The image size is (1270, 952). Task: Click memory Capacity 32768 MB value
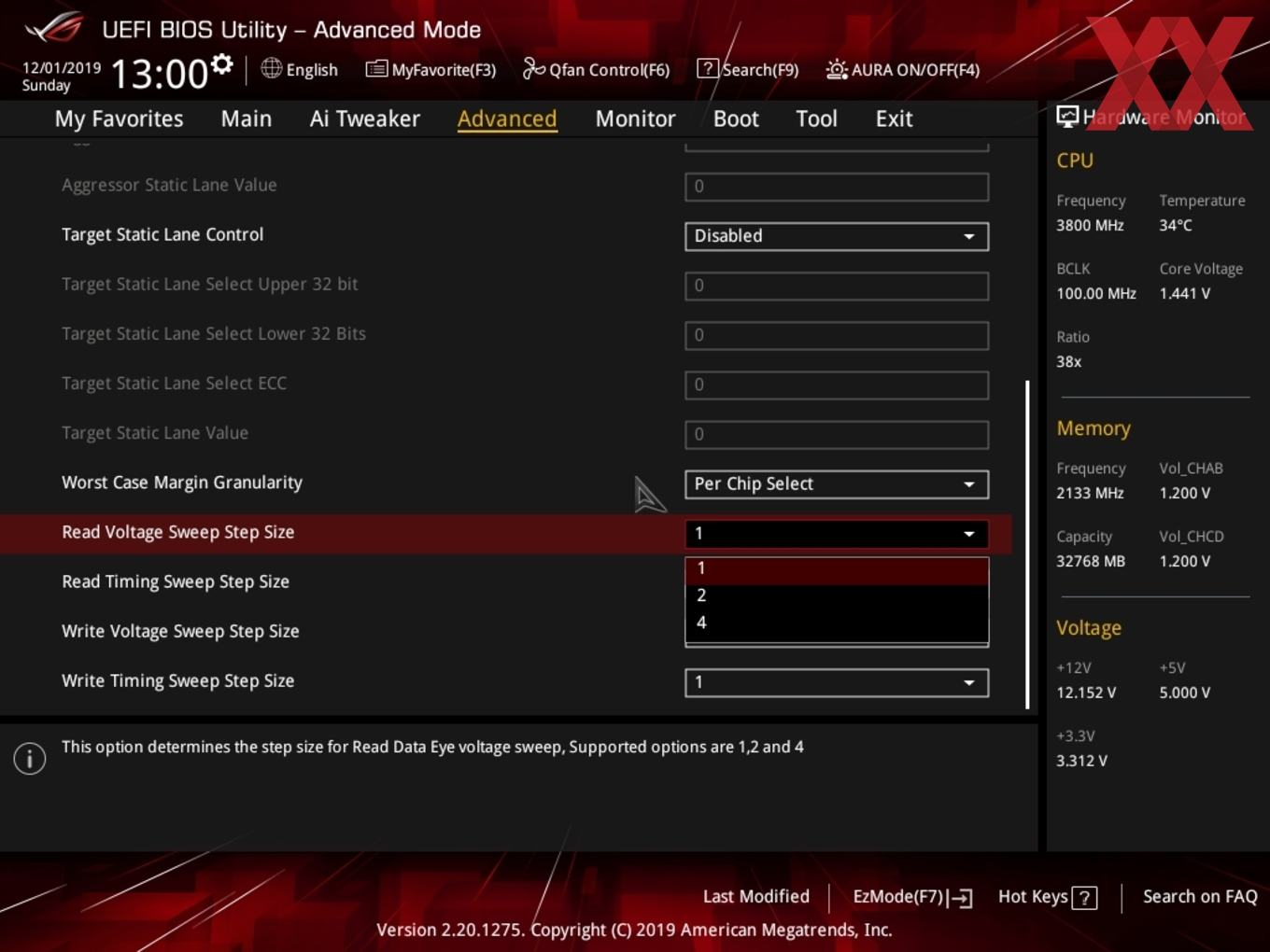[1091, 561]
